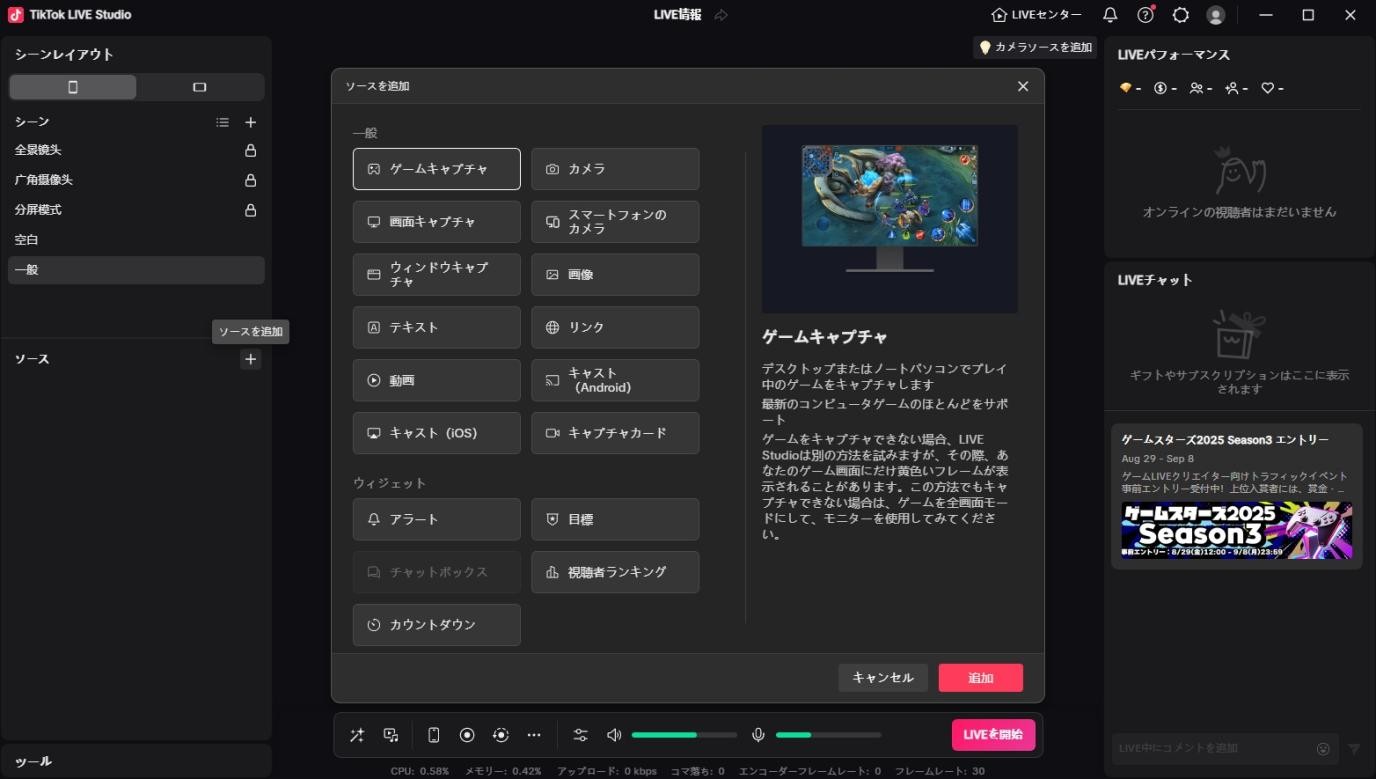1376x779 pixels.
Task: Click the smartphone connect icon in bottom toolbar
Action: (x=433, y=734)
